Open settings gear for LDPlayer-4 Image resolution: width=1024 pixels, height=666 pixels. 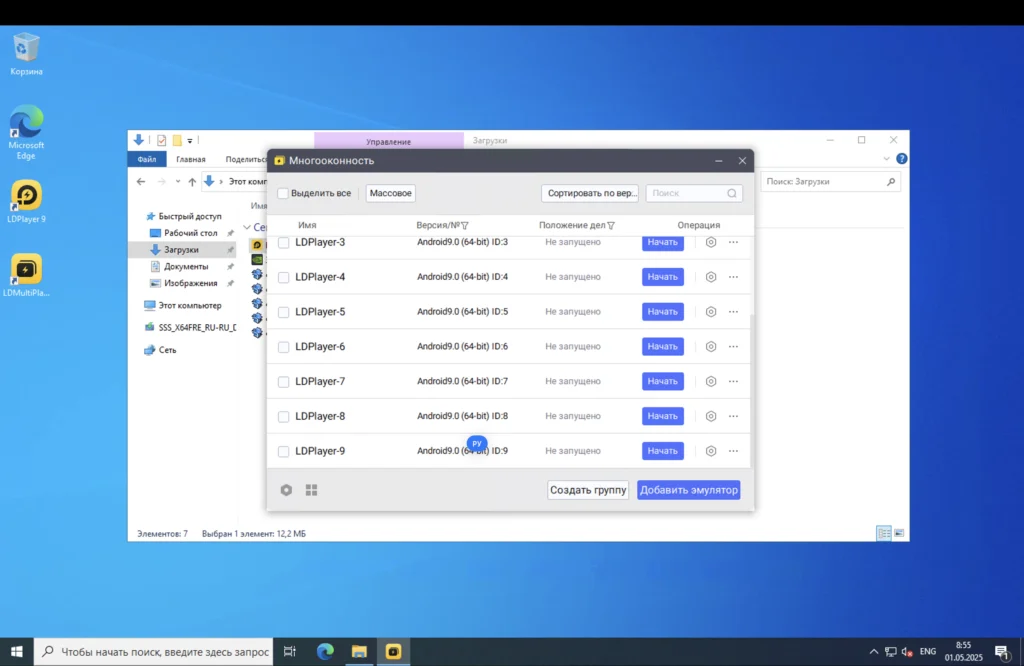pyautogui.click(x=711, y=277)
